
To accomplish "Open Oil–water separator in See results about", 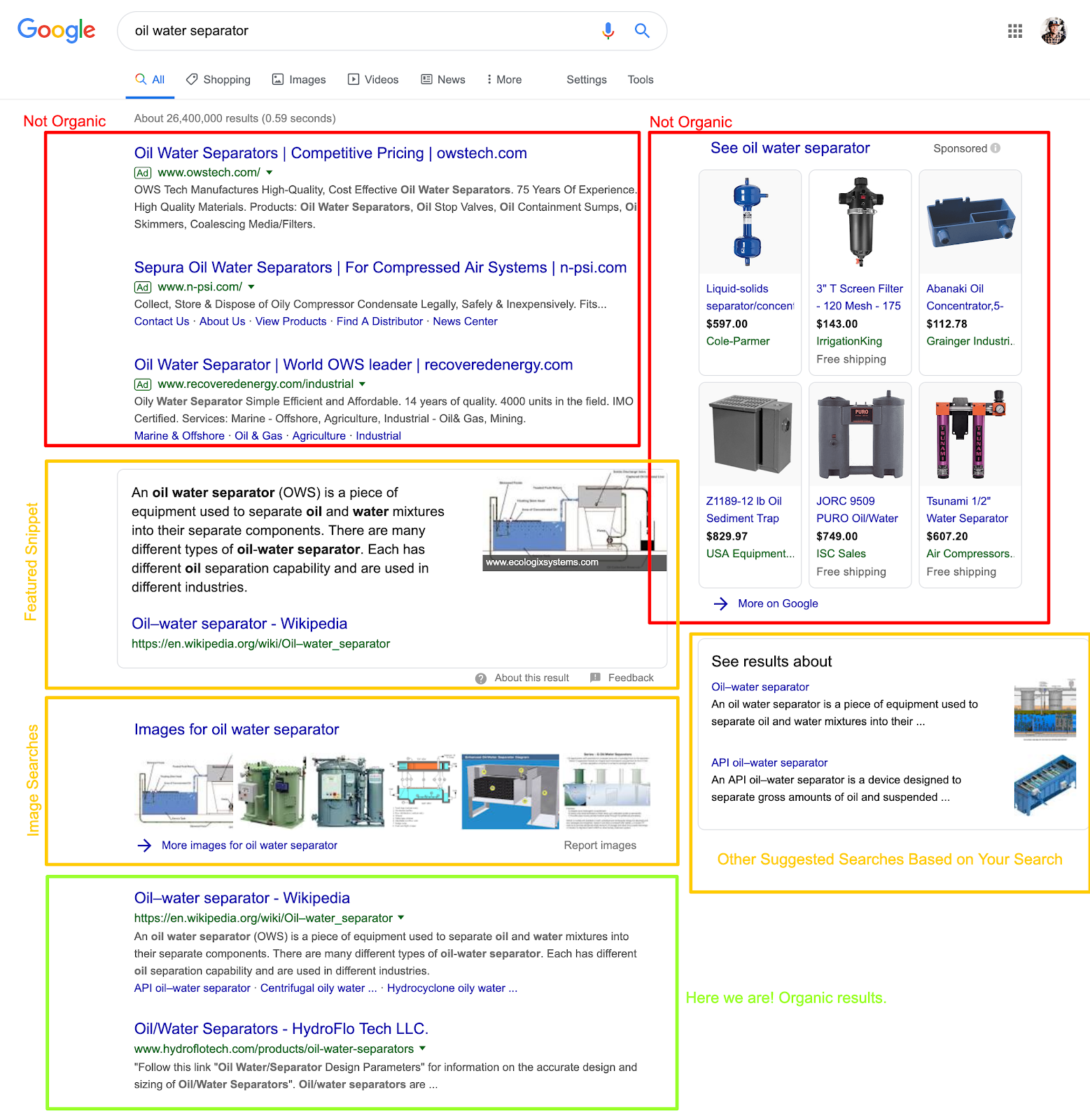I will [760, 687].
